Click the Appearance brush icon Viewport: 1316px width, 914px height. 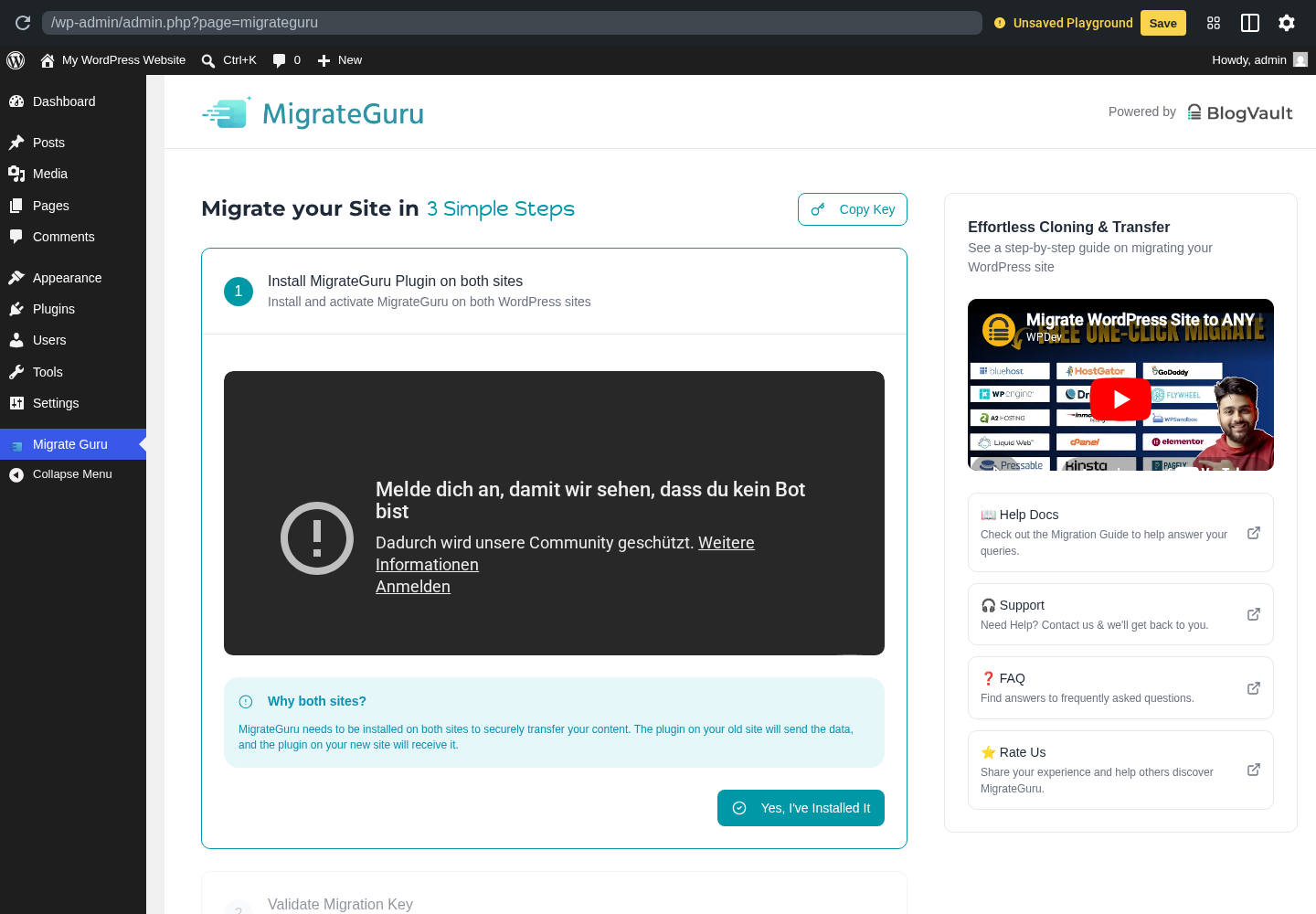click(16, 278)
